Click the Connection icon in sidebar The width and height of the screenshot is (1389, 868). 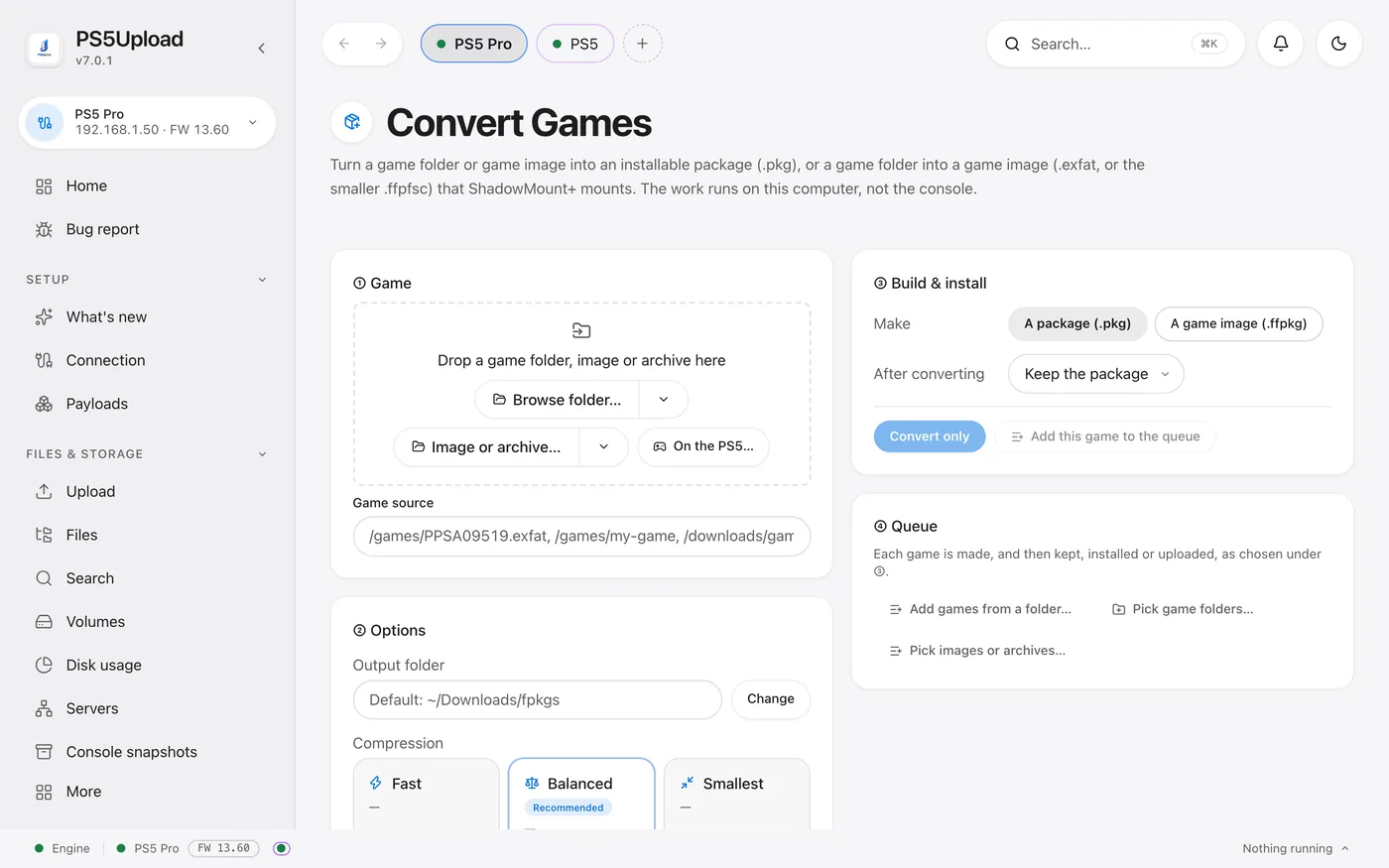coord(44,360)
